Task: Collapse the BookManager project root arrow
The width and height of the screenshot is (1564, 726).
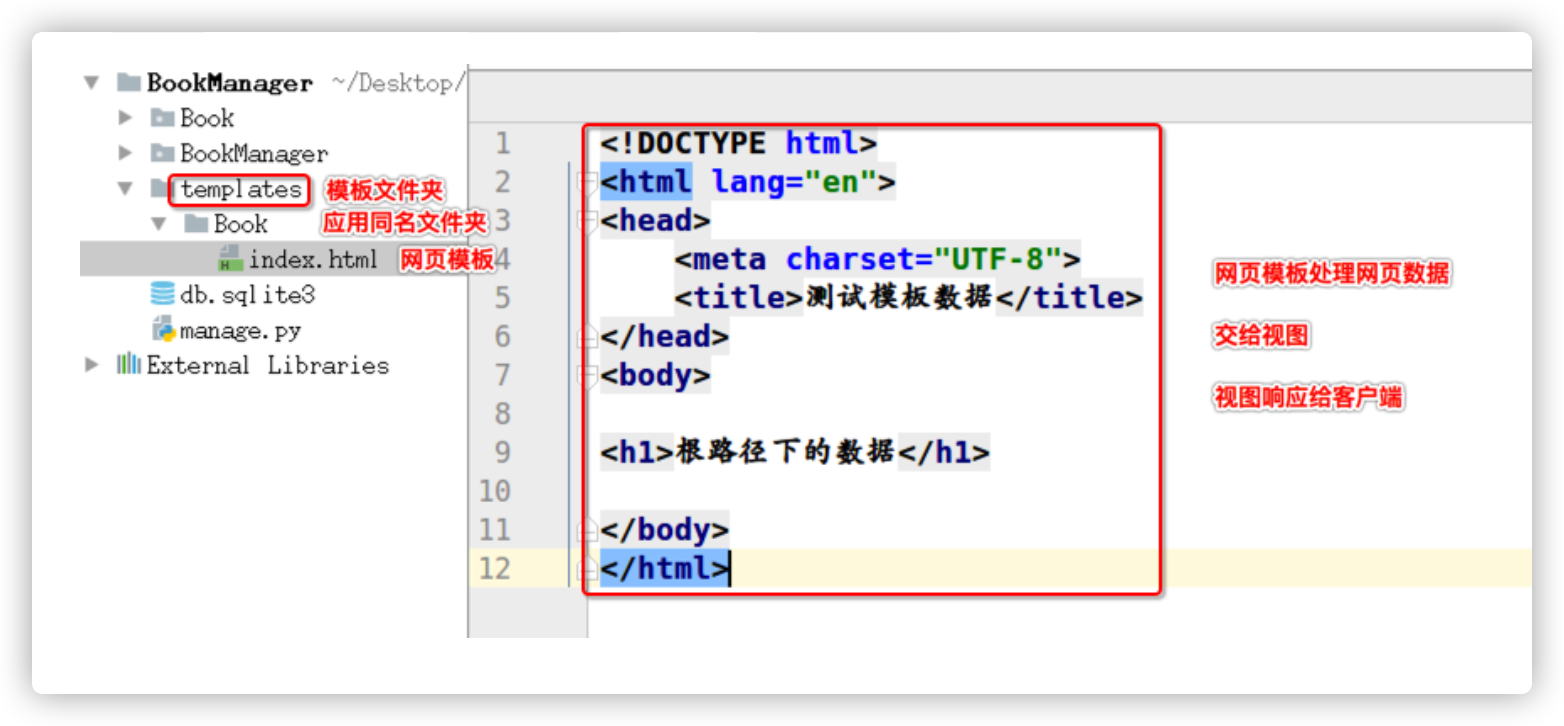Action: click(x=92, y=83)
